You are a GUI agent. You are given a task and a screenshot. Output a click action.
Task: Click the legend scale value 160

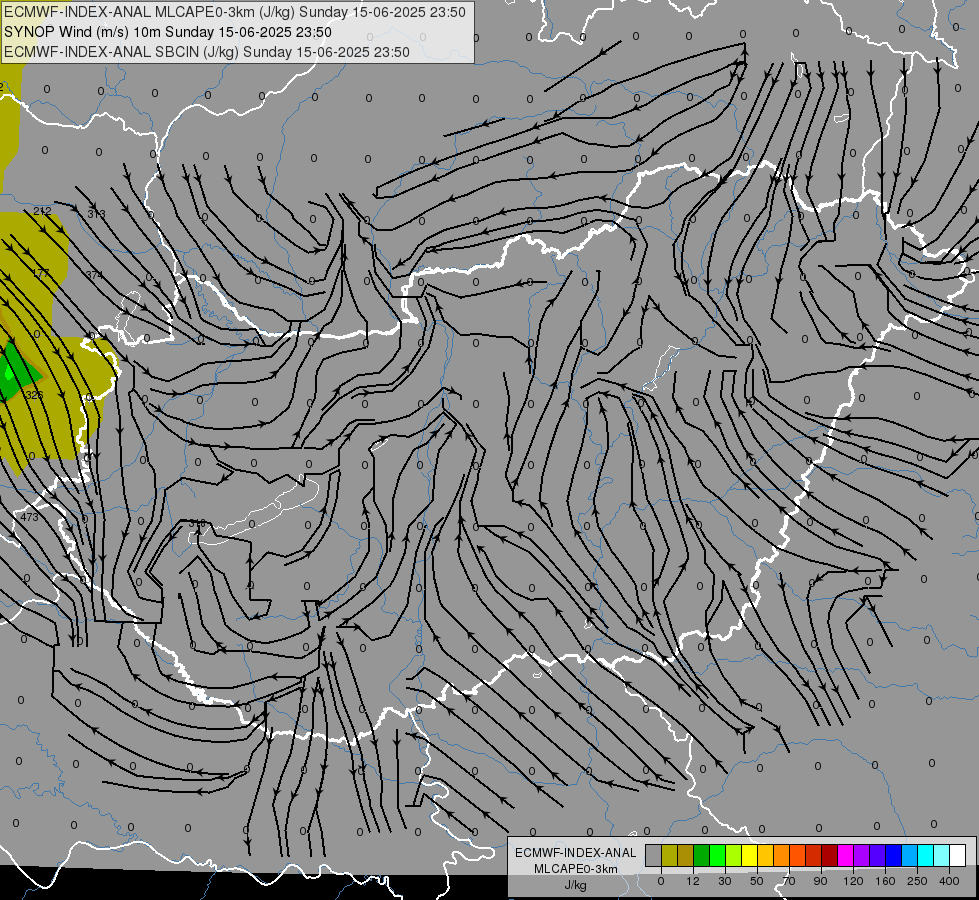[x=886, y=881]
